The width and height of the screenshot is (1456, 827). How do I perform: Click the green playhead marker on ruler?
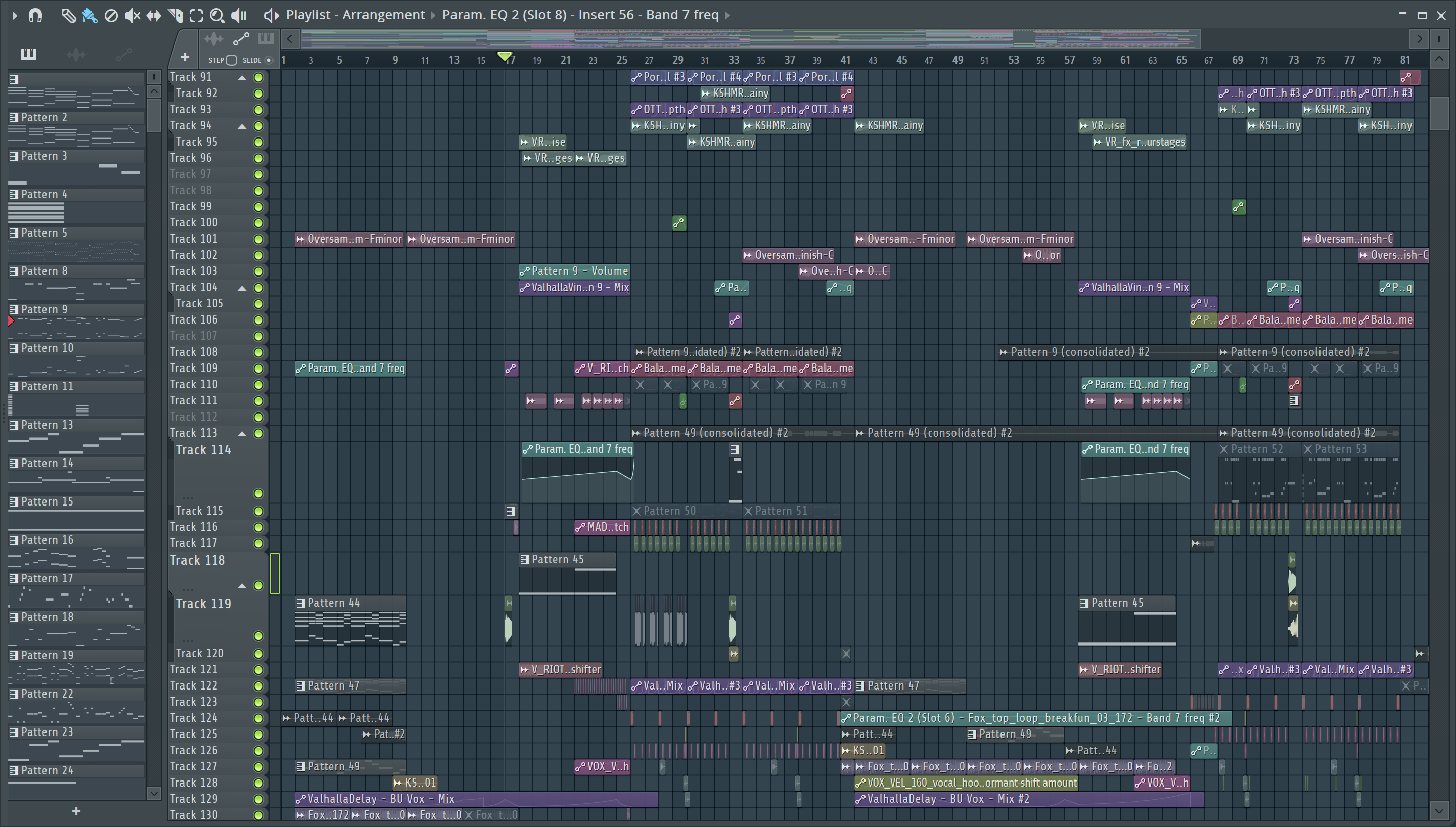click(504, 56)
